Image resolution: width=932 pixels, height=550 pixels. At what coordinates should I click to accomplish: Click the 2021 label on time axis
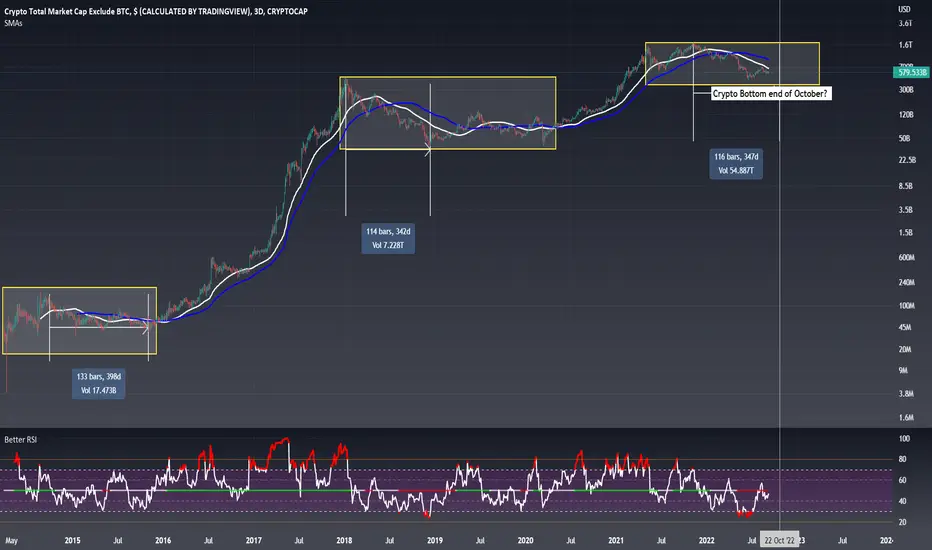pyautogui.click(x=616, y=540)
